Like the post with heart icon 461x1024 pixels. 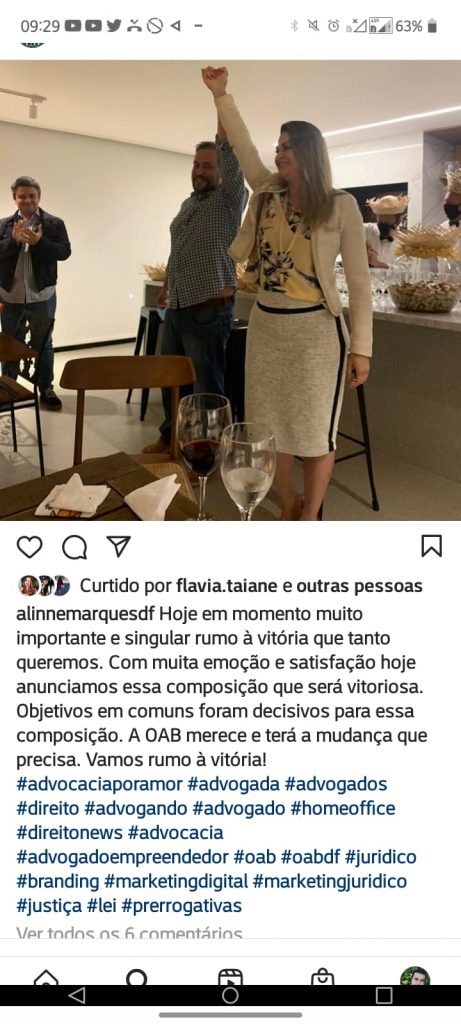click(29, 547)
